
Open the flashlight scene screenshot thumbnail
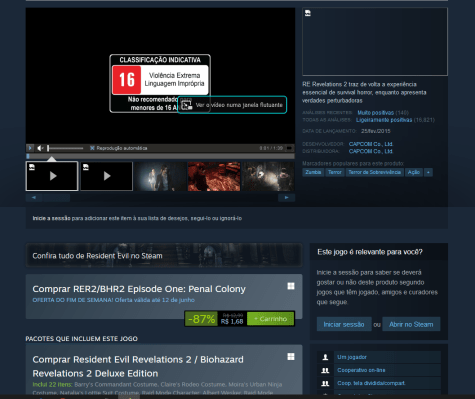click(268, 176)
